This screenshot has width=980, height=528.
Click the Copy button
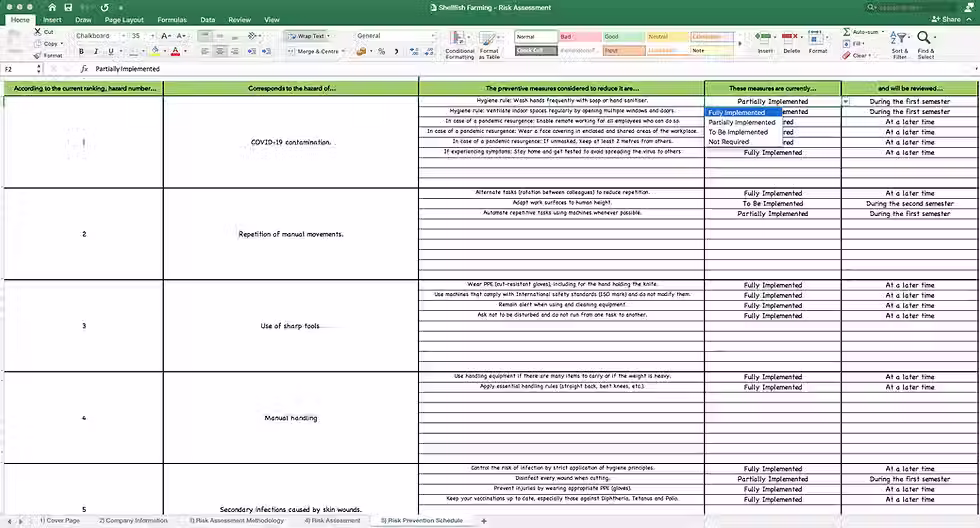pos(49,44)
